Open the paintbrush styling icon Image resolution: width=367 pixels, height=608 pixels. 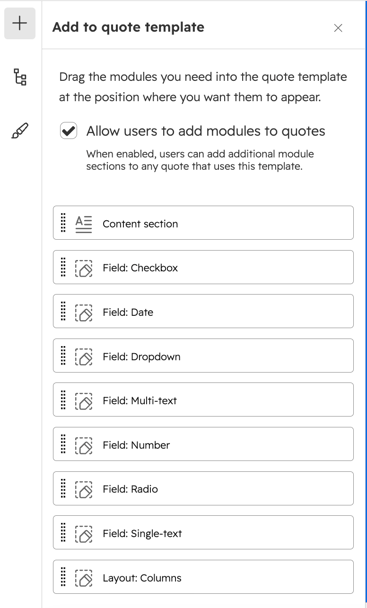tap(20, 131)
